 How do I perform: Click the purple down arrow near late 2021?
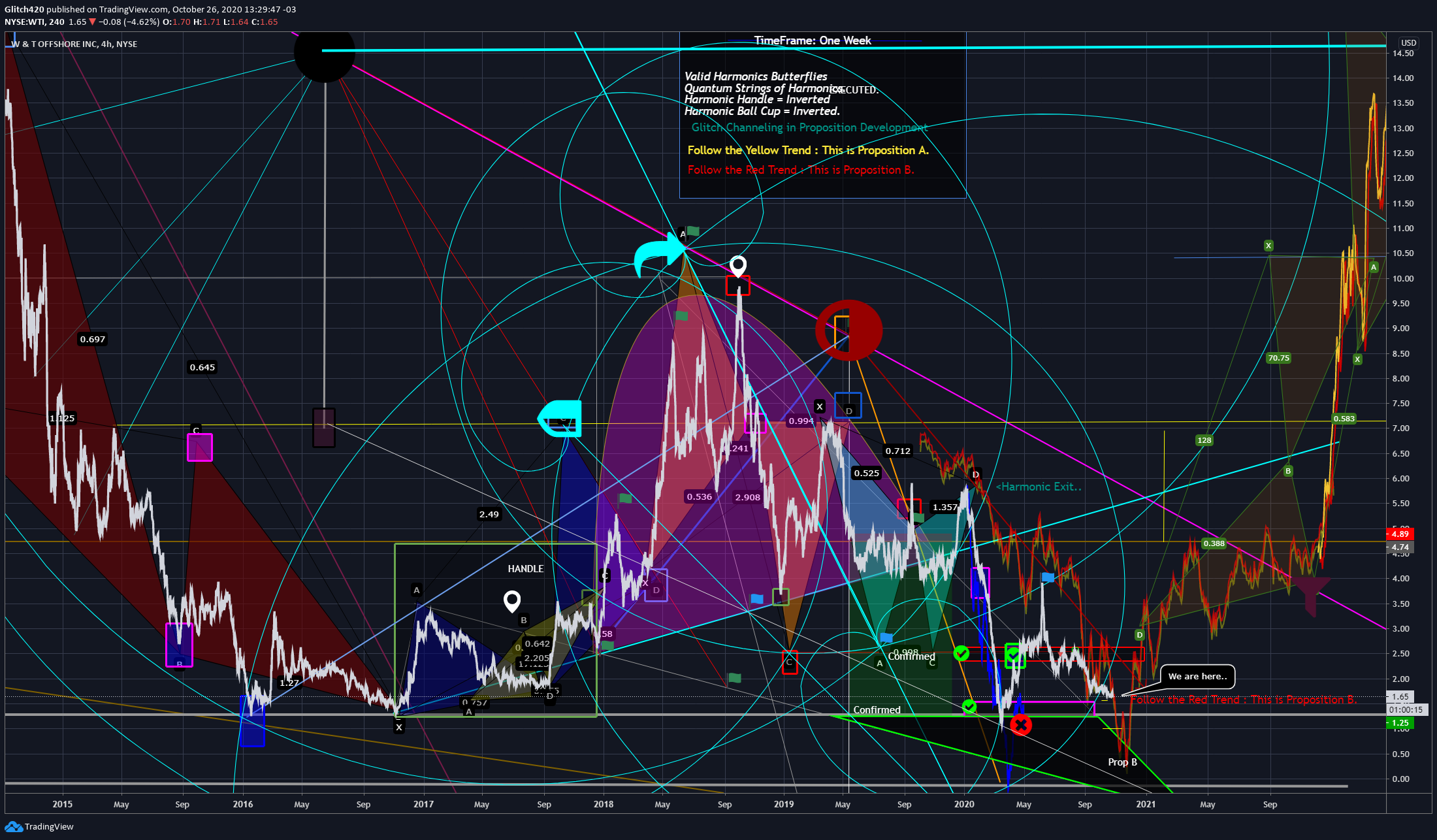tap(1311, 596)
